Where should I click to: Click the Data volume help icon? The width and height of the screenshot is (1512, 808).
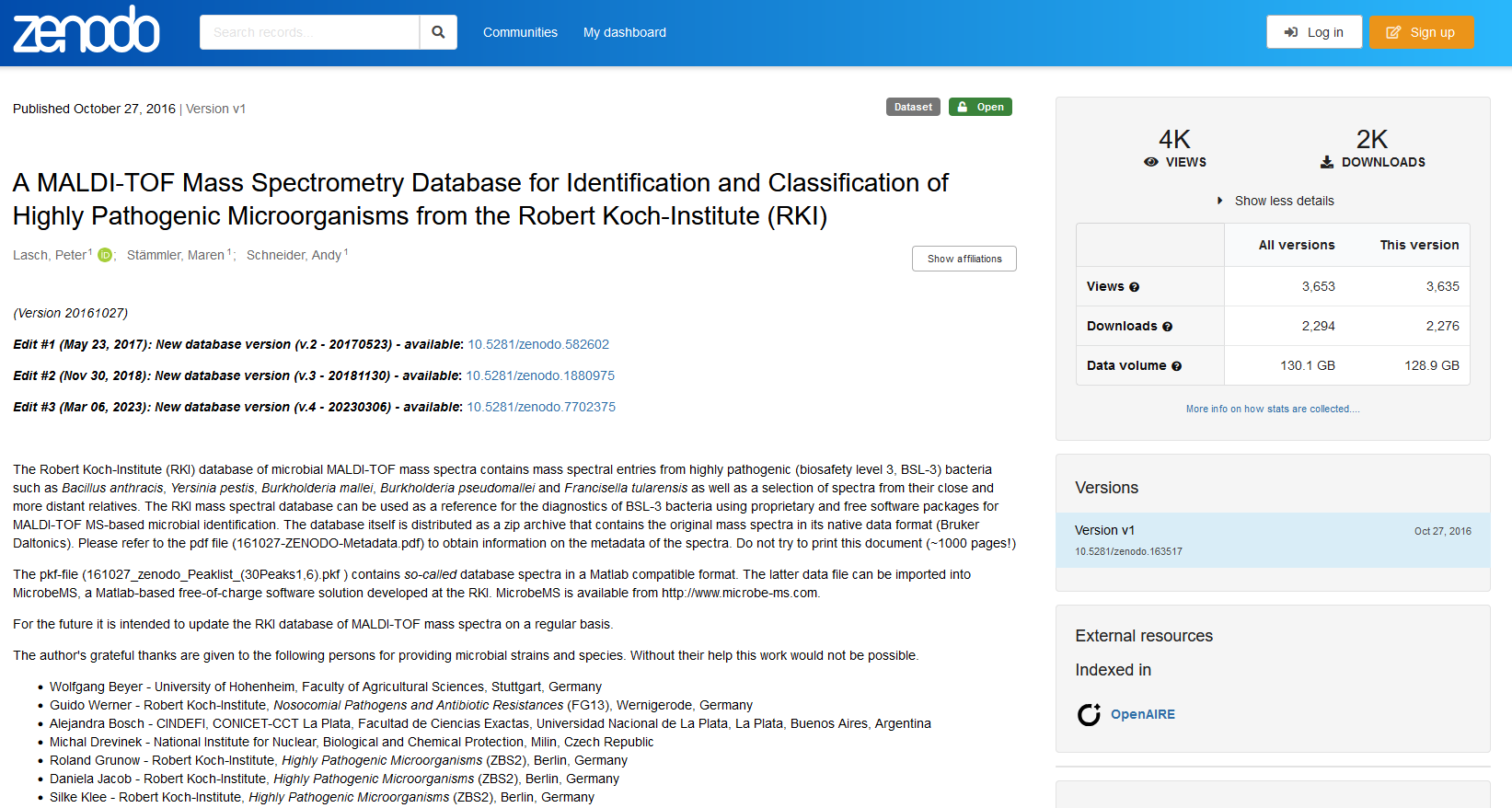(x=1176, y=366)
